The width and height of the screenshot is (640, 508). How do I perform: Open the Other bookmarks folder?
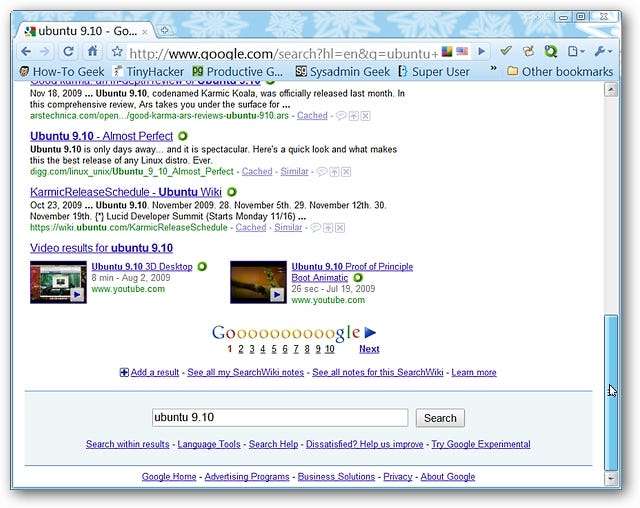560,72
